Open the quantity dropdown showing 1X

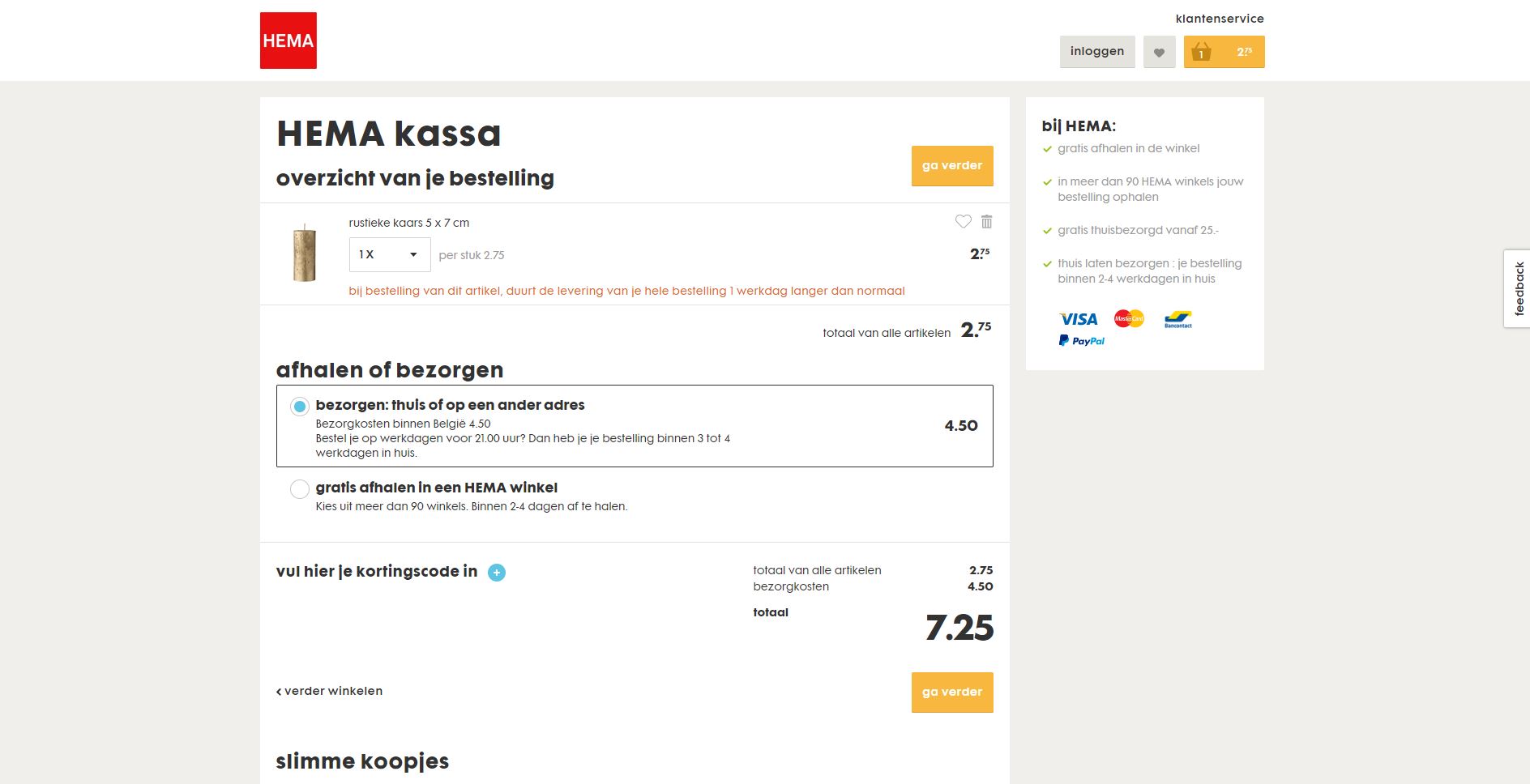pos(389,254)
